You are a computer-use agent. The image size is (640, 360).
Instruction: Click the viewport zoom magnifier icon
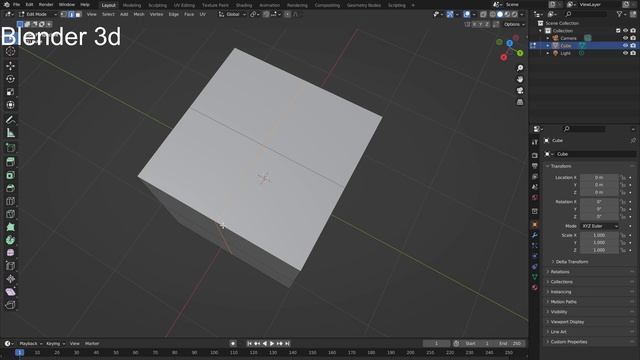click(520, 68)
